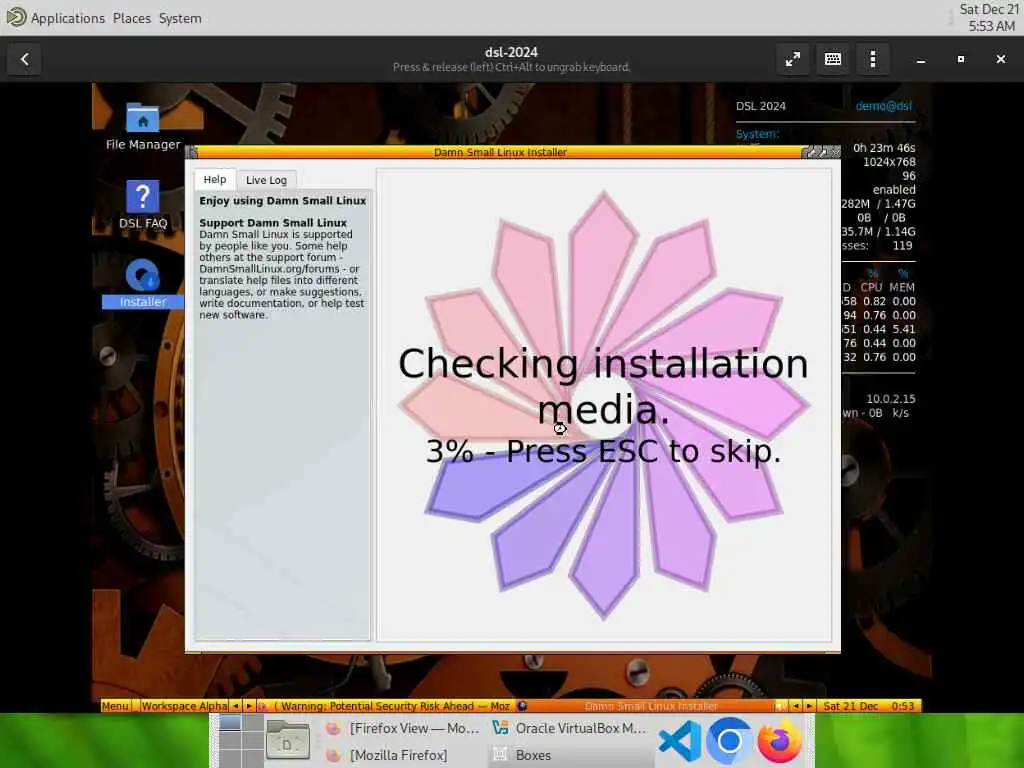Click Enjoy using Damn Small Linux heading

click(283, 200)
